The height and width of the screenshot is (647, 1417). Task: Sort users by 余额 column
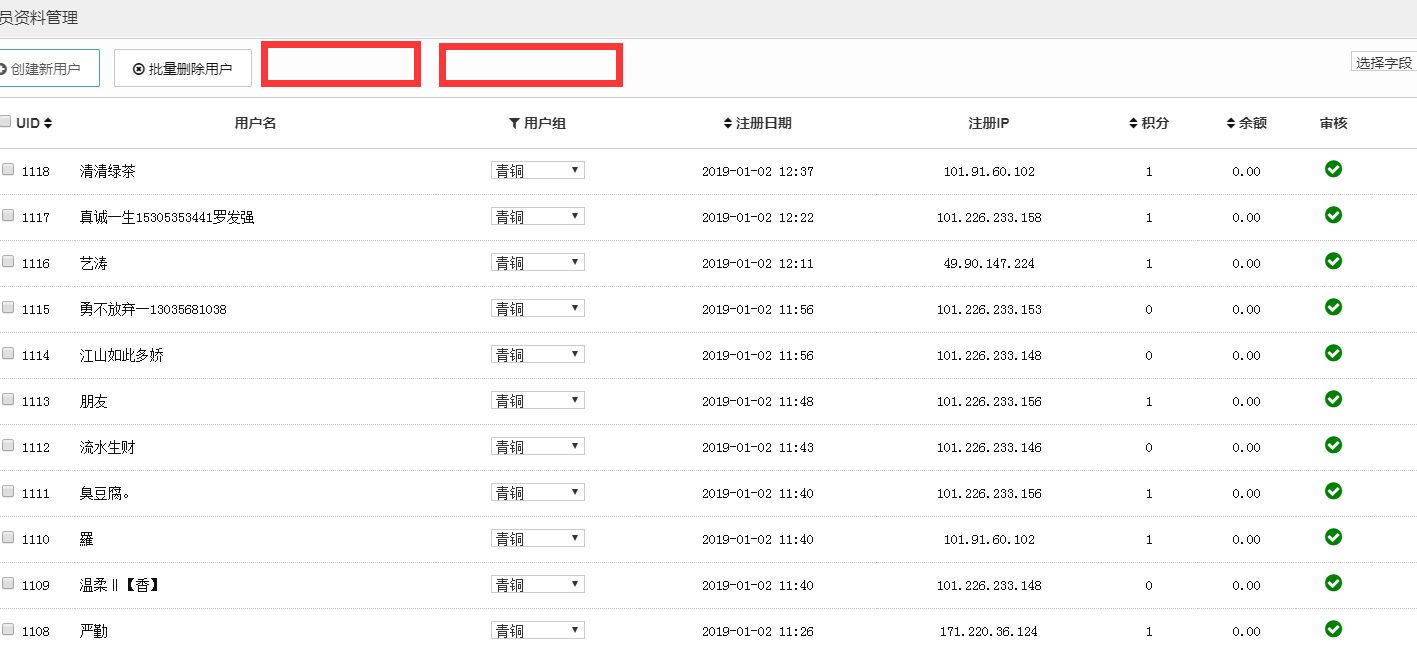tap(1231, 123)
